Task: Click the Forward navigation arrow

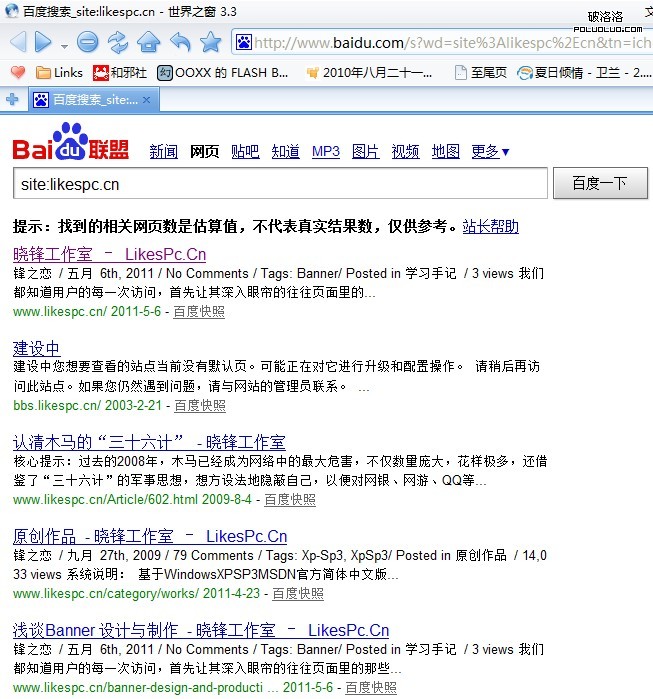Action: (x=43, y=42)
